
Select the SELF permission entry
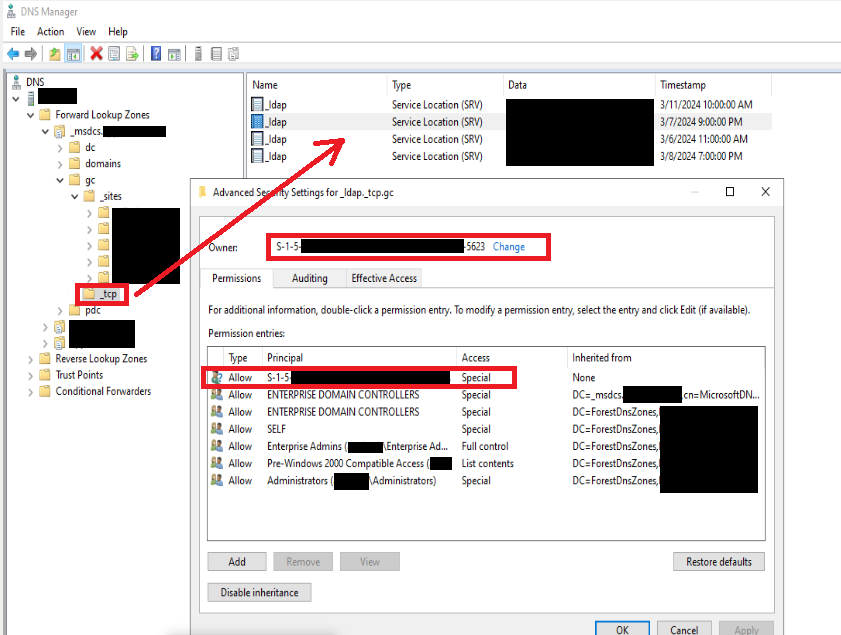[486, 429]
